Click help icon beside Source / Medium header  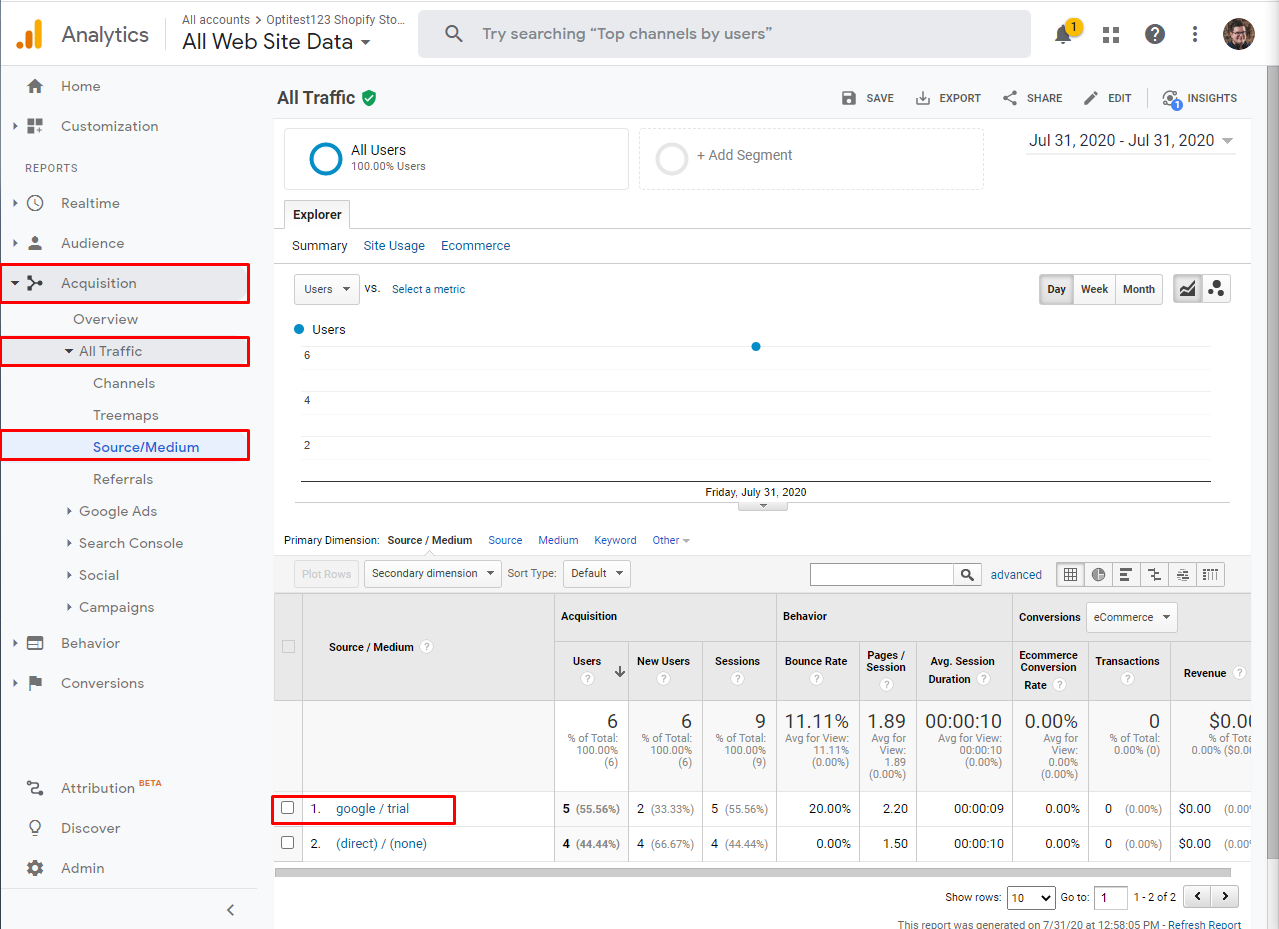tap(427, 647)
